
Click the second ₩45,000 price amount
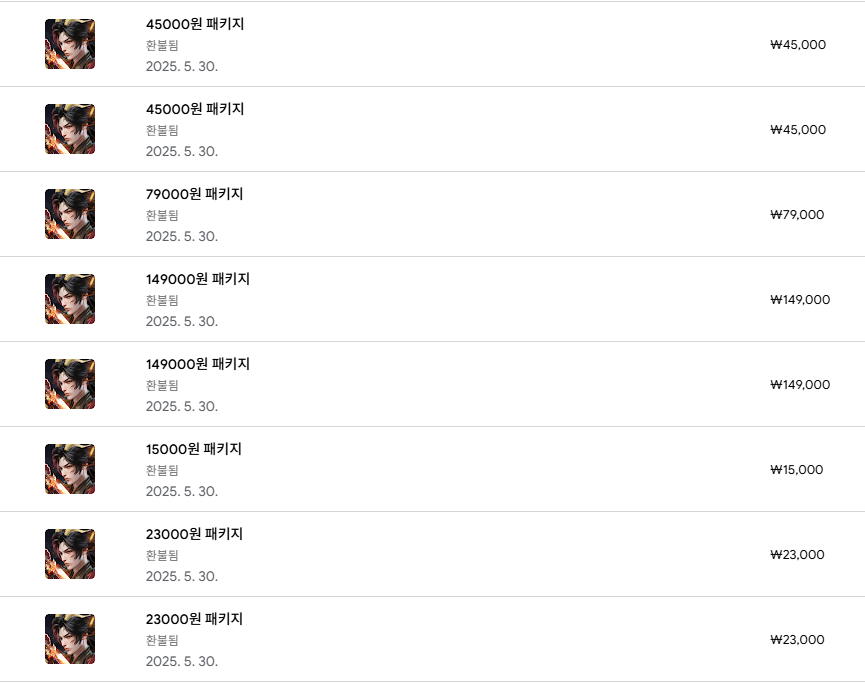point(798,129)
